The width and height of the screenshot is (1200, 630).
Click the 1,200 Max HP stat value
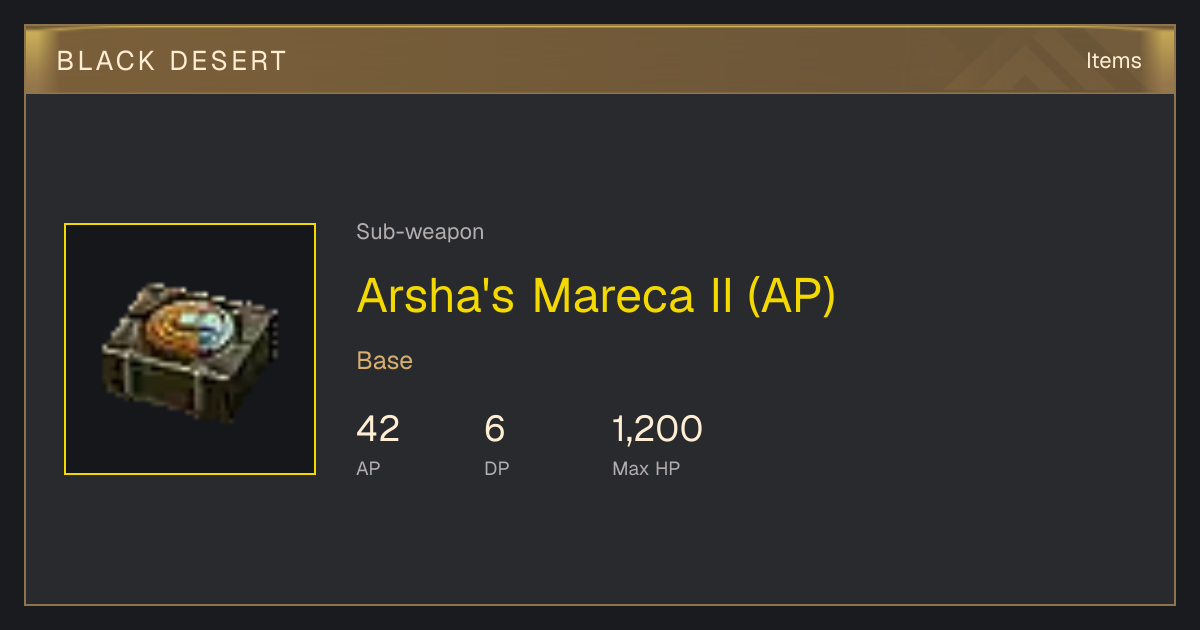pyautogui.click(x=657, y=429)
